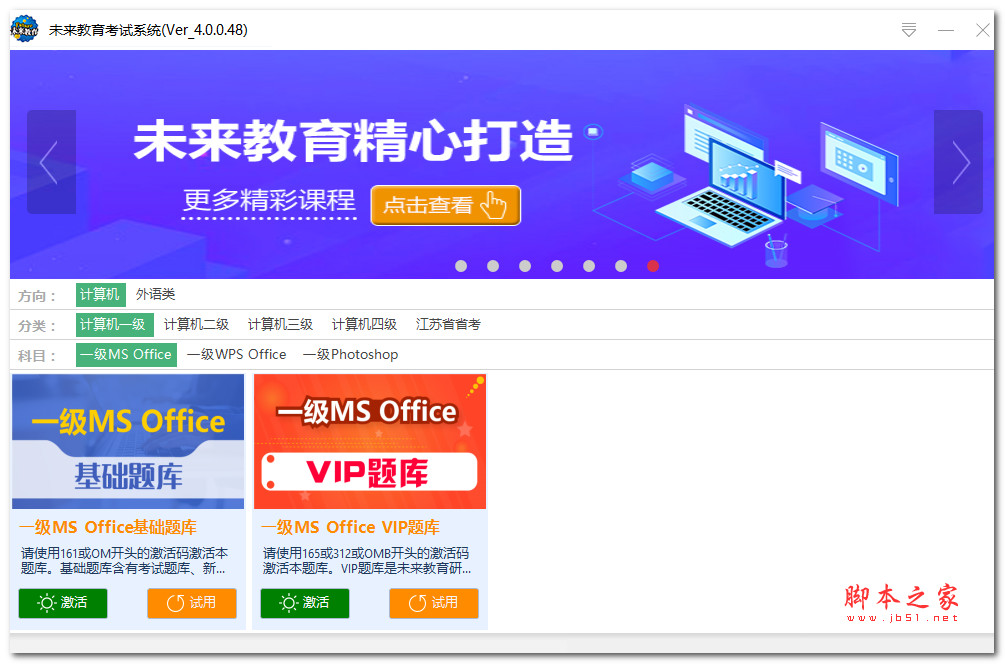The height and width of the screenshot is (664, 1005).
Task: Open the 基础题库 card thumbnail
Action: (128, 442)
